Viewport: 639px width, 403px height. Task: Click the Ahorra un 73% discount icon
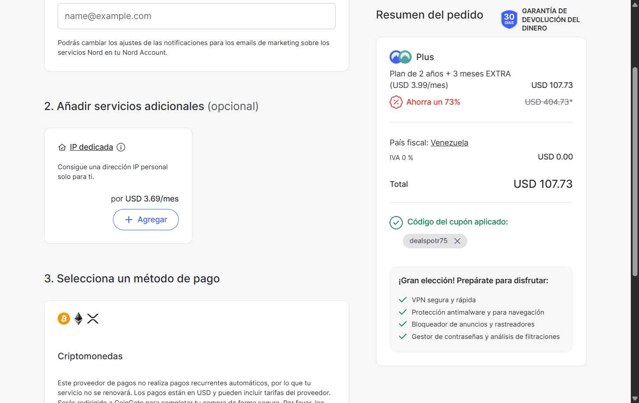[x=396, y=102]
